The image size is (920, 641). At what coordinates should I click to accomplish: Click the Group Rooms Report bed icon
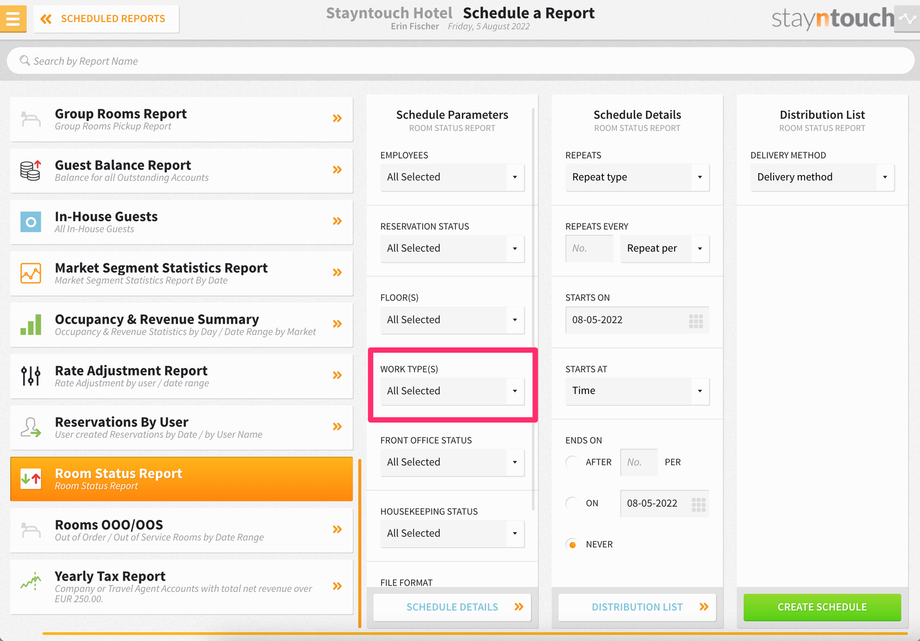(x=31, y=119)
